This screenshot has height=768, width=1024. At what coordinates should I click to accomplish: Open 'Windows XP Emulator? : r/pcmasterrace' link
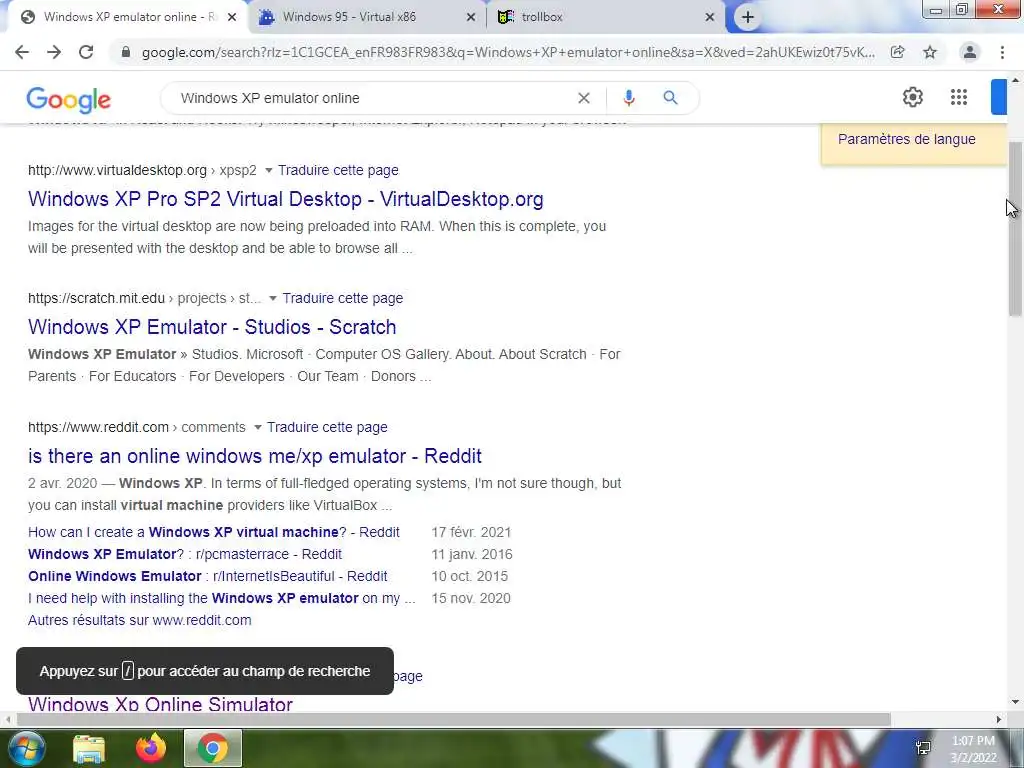coord(185,554)
